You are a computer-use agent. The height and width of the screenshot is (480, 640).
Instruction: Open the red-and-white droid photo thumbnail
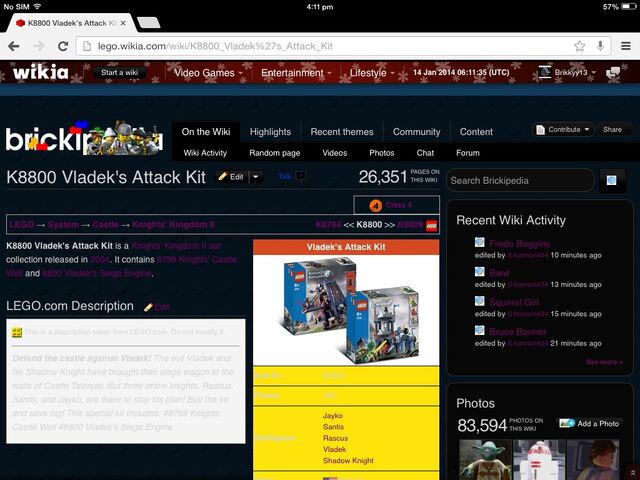(539, 460)
